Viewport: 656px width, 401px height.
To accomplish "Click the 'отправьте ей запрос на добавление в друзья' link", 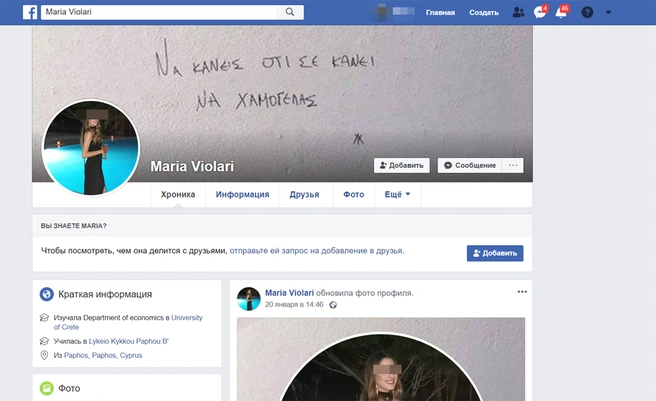I will pos(317,251).
